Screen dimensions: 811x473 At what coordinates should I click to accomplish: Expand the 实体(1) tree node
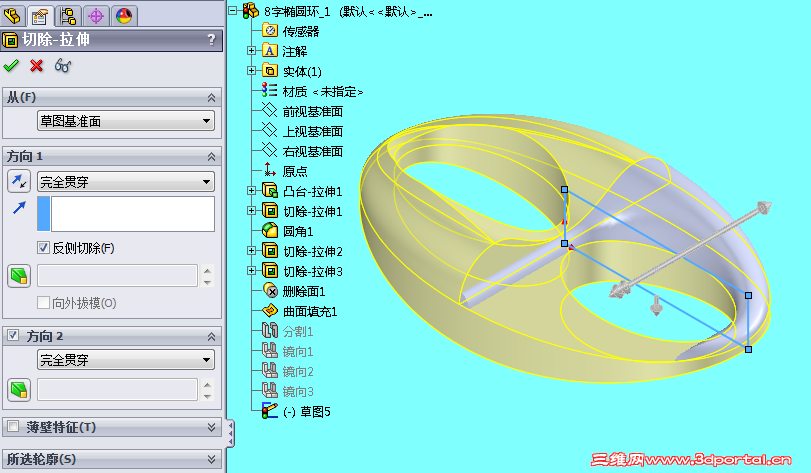[x=251, y=71]
